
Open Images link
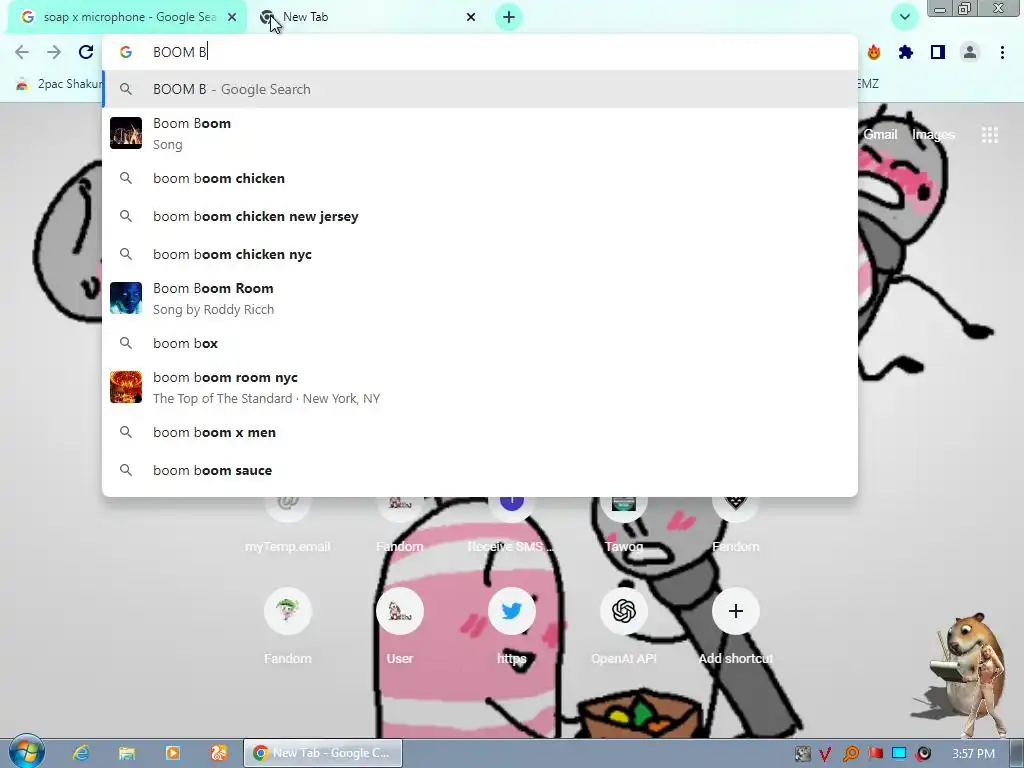(933, 135)
